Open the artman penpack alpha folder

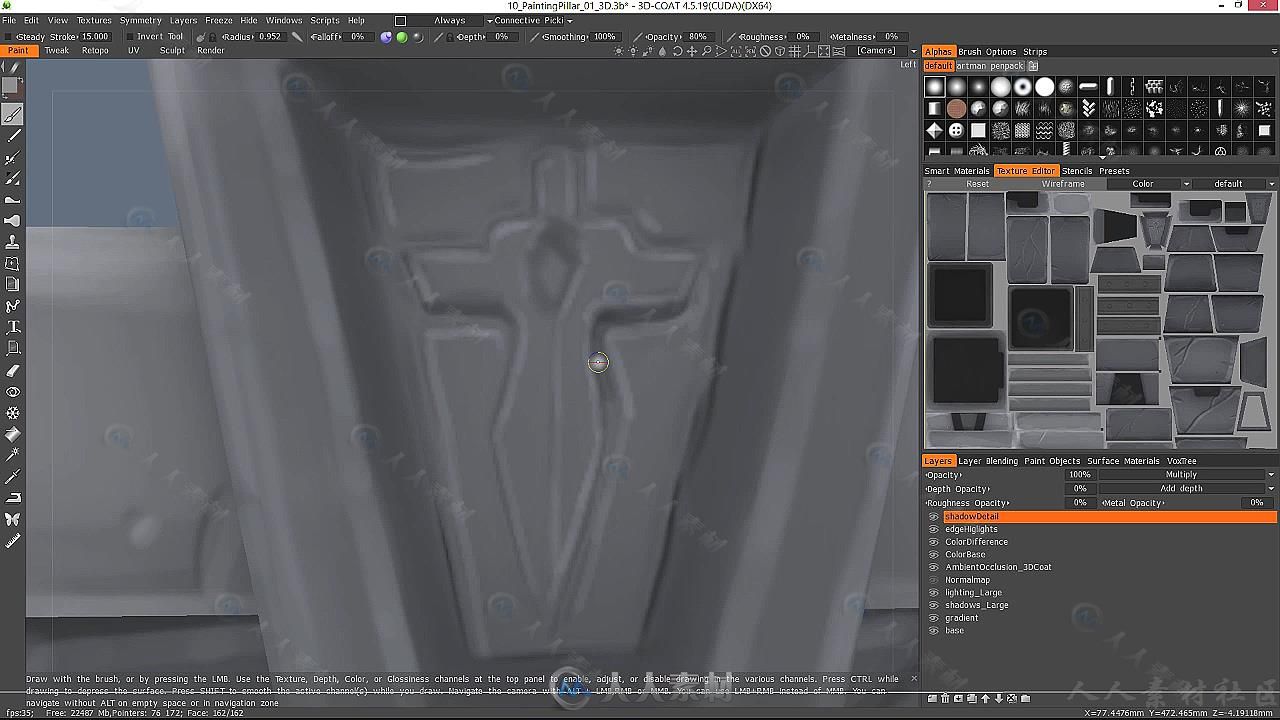[x=990, y=66]
